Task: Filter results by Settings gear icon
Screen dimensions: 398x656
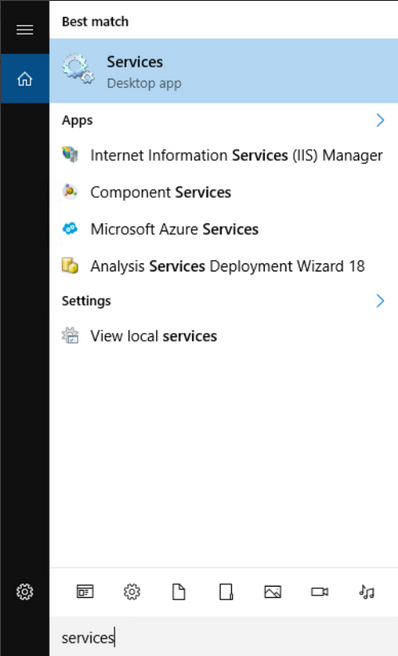Action: (132, 592)
